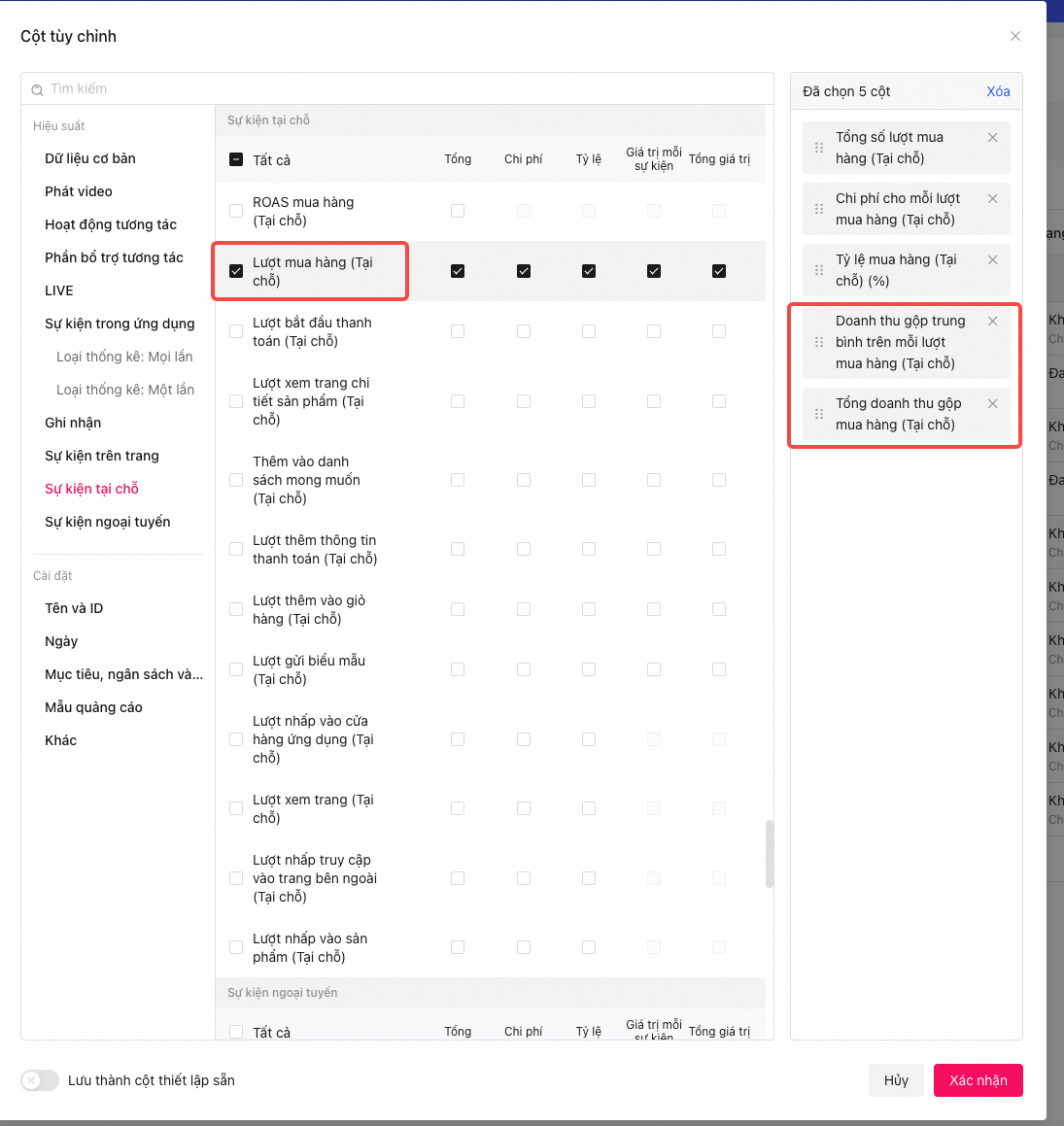The image size is (1064, 1126).
Task: Check Tổng for ROAS mua hàng
Action: [x=458, y=211]
